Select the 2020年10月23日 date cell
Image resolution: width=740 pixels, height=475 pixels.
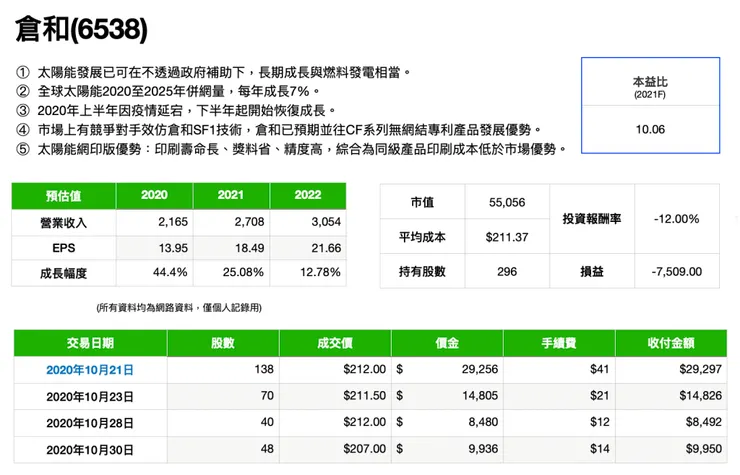tap(90, 397)
